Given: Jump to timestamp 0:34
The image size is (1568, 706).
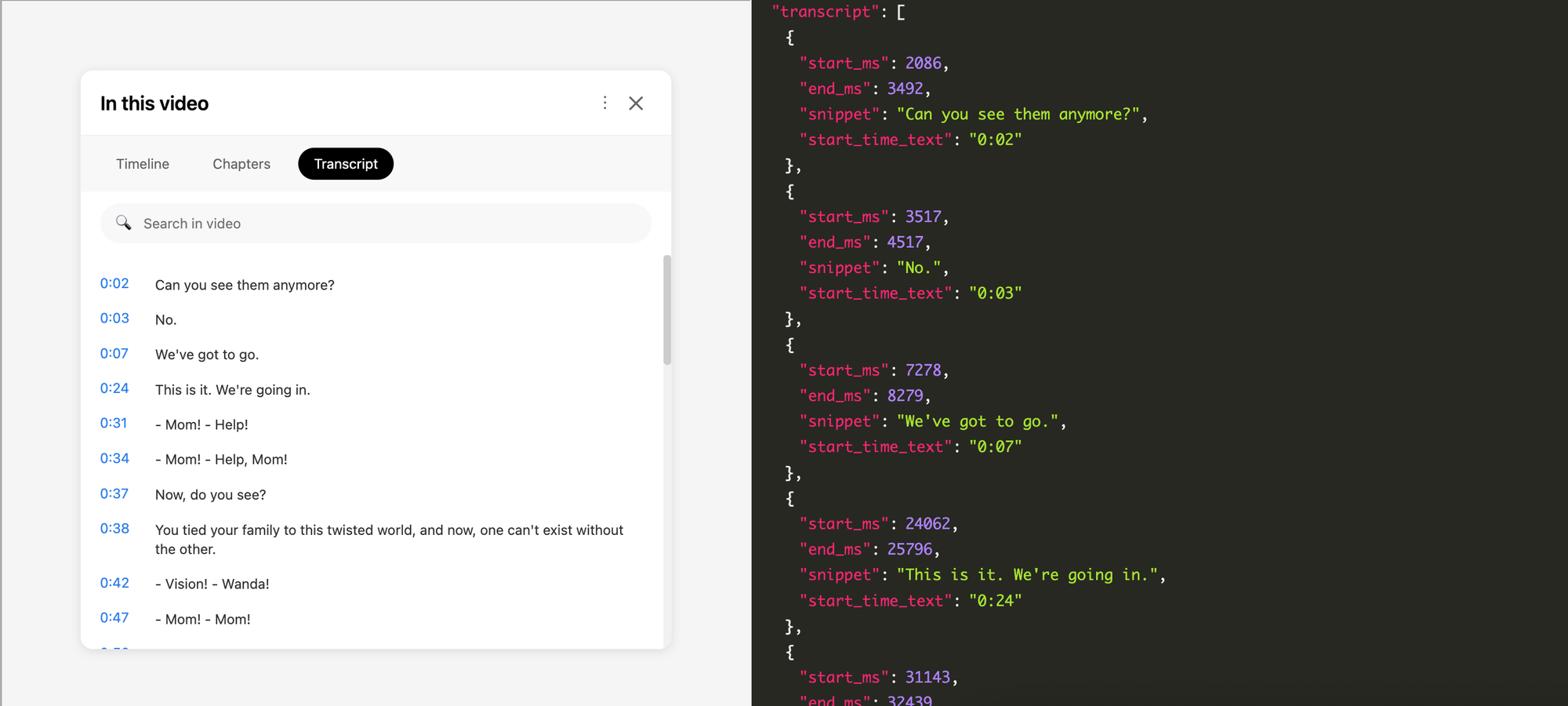Looking at the screenshot, I should (114, 458).
